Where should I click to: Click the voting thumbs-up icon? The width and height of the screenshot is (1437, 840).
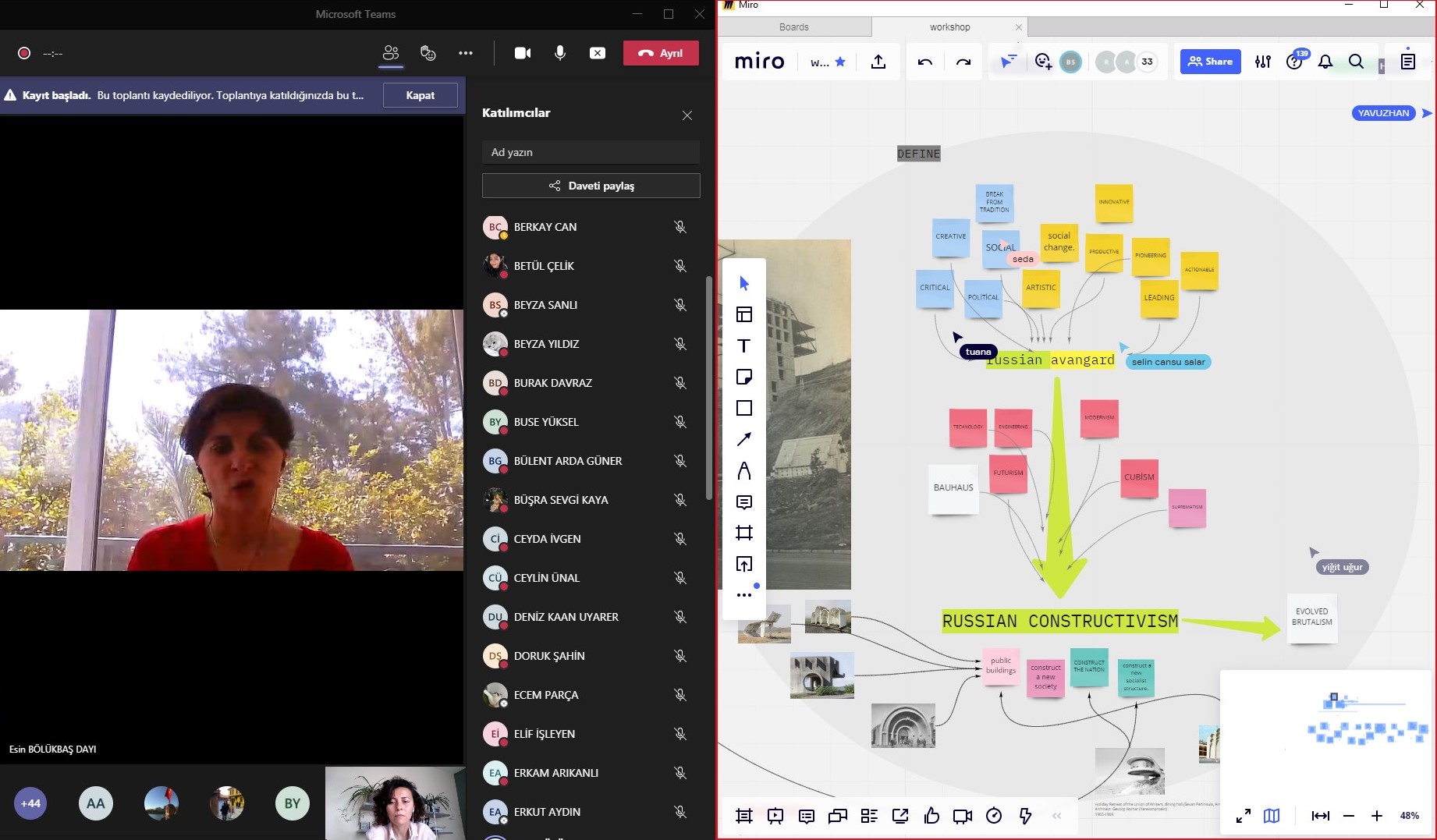931,816
